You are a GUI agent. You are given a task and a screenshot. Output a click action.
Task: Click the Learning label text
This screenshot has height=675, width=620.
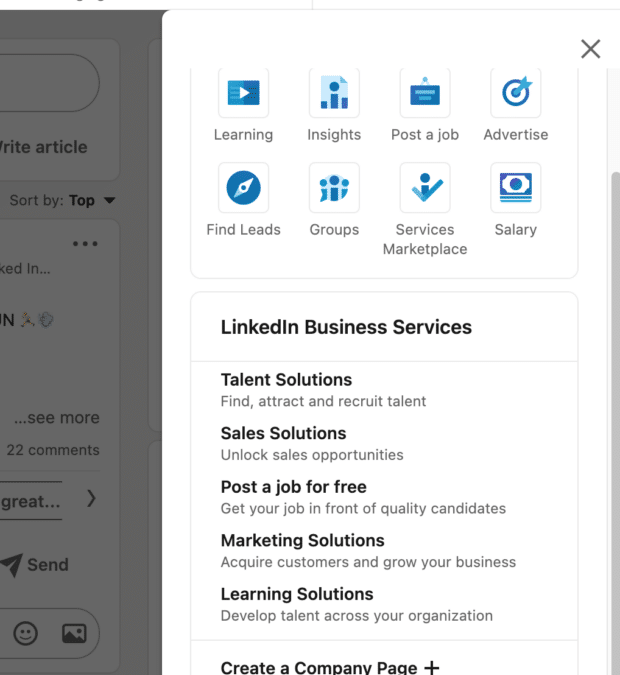point(243,135)
